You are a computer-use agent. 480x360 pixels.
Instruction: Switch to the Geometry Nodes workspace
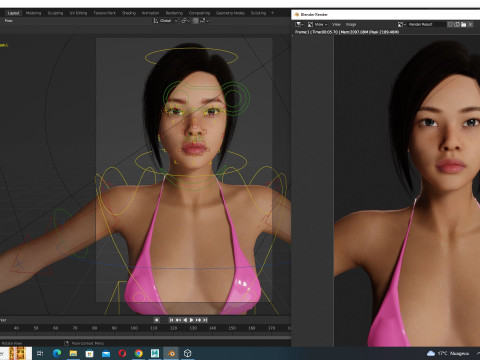[x=230, y=13]
